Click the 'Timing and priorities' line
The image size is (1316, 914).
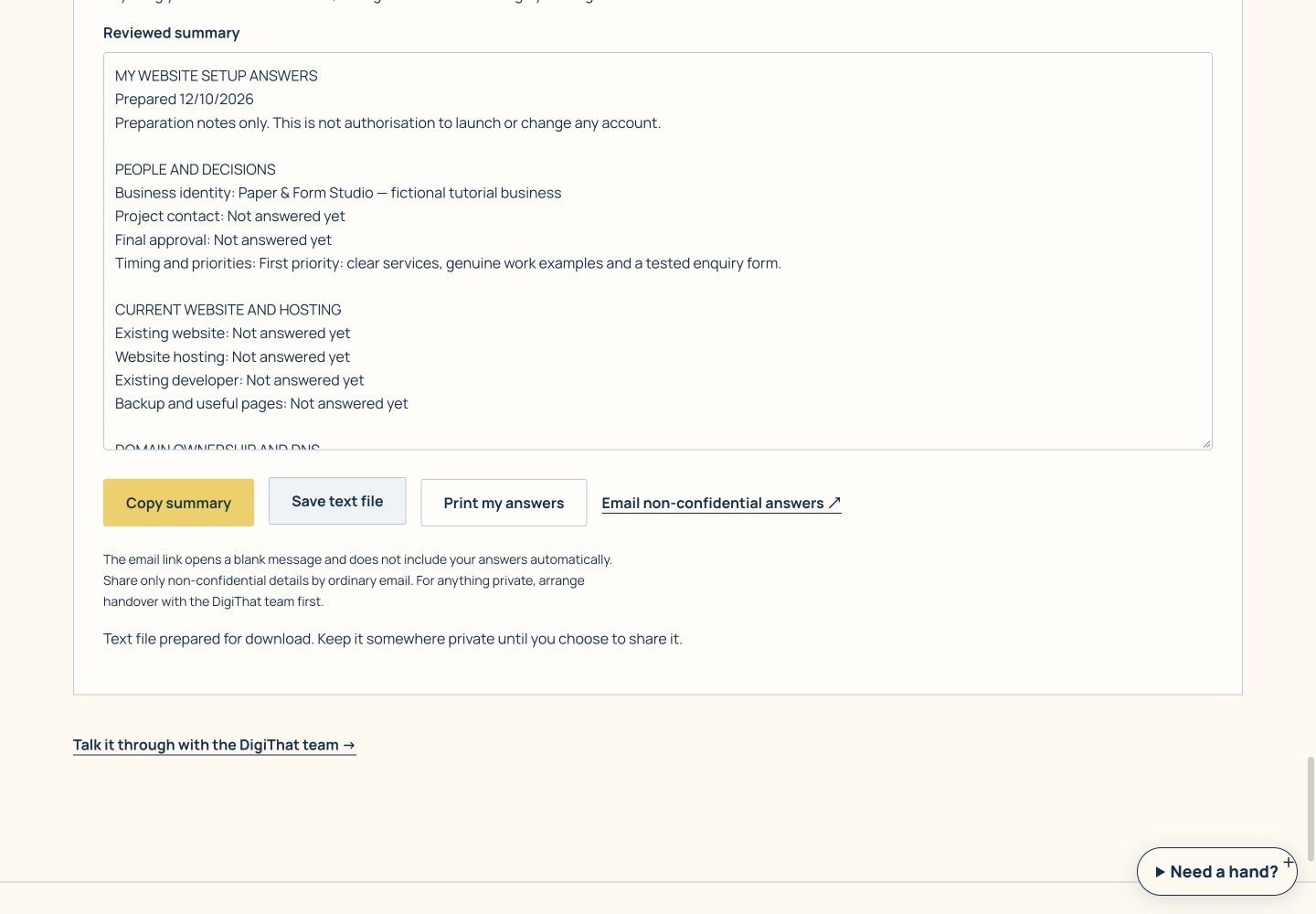click(x=448, y=263)
